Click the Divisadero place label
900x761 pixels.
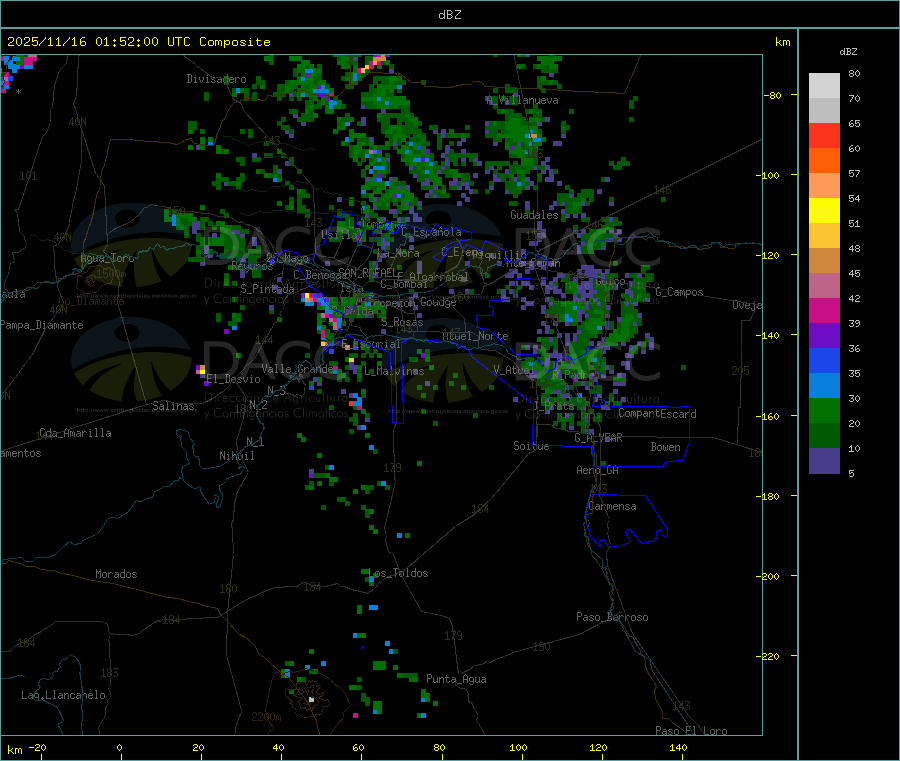pyautogui.click(x=216, y=79)
